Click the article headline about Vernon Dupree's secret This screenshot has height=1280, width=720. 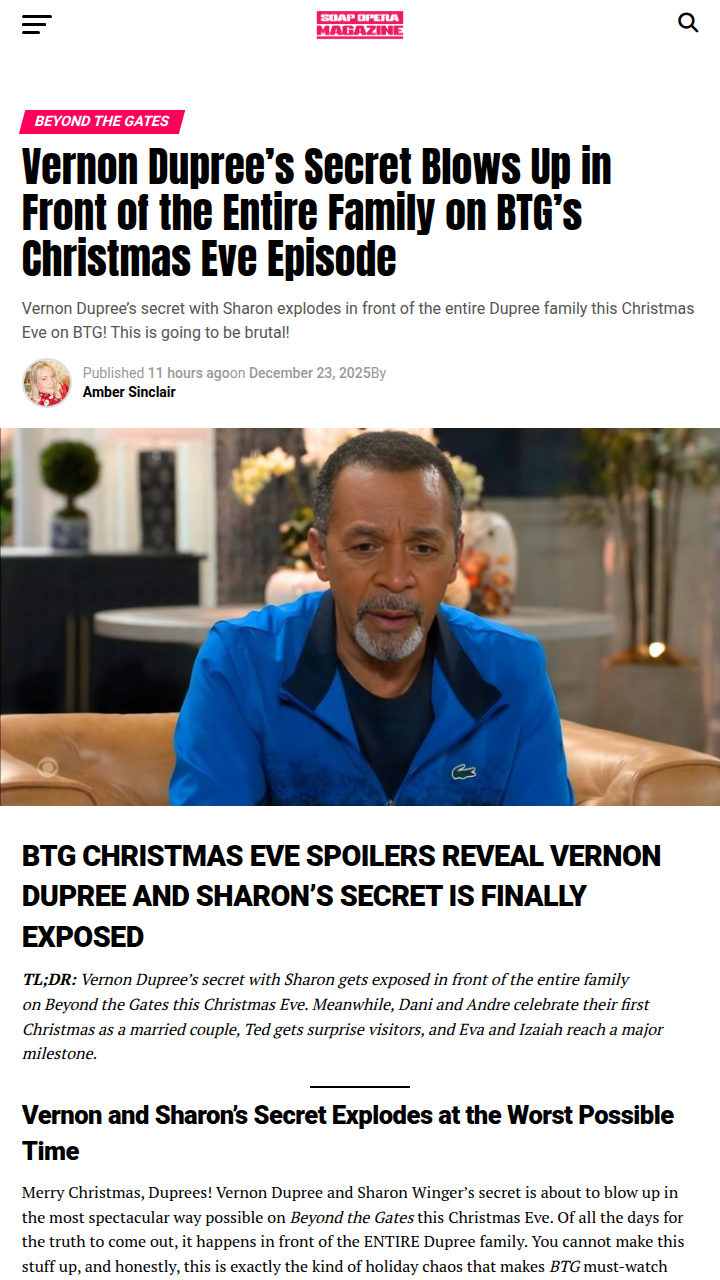coord(317,213)
